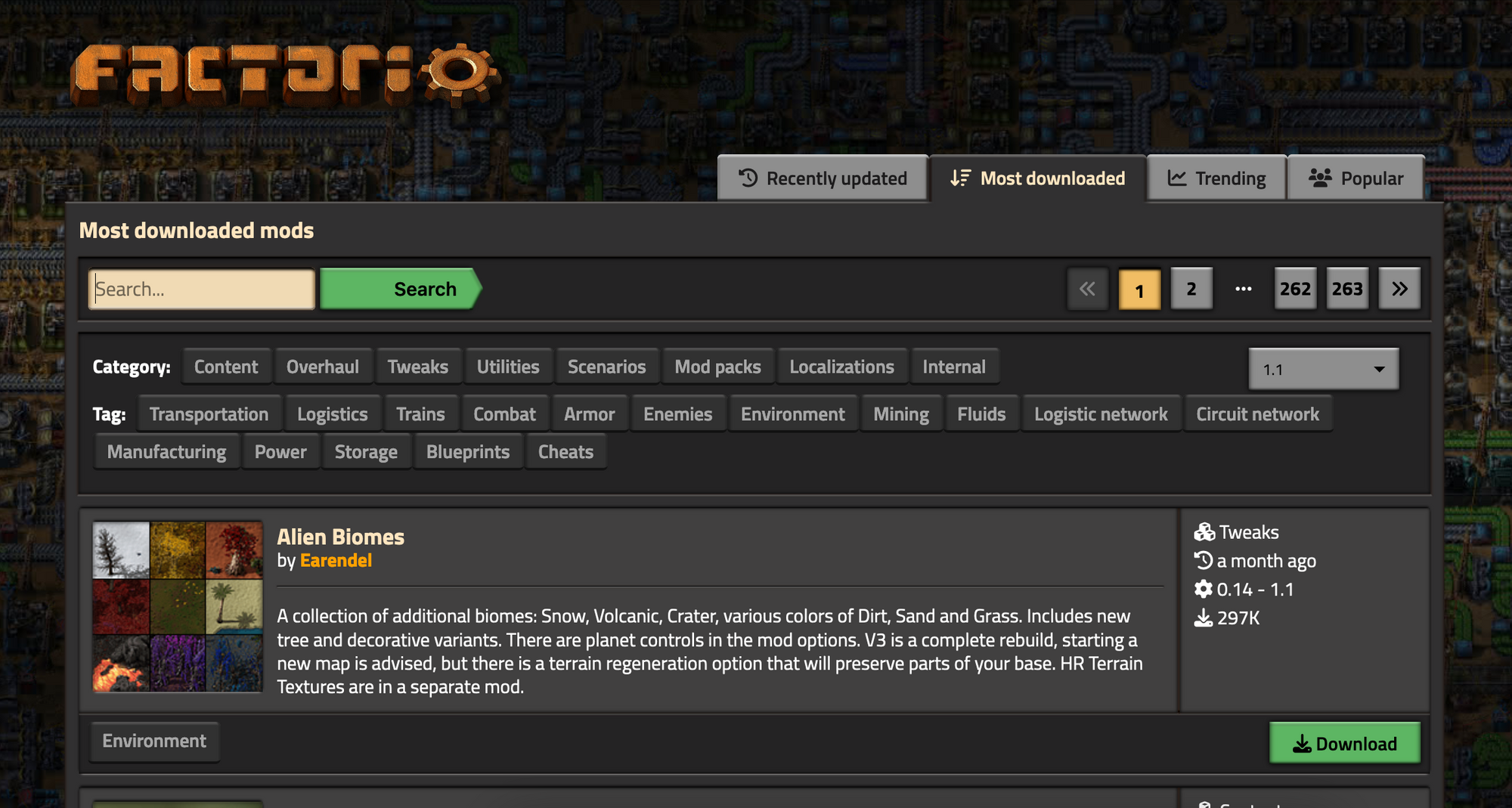The image size is (1512, 808).
Task: Filter by Tweaks category
Action: pyautogui.click(x=418, y=367)
